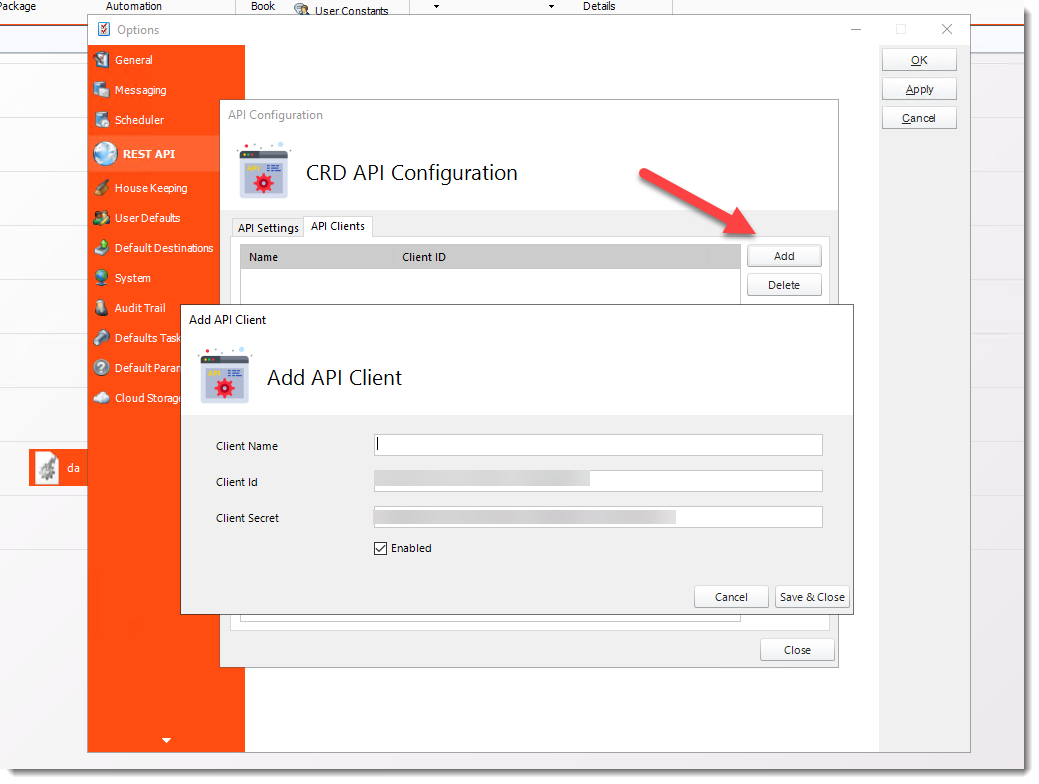This screenshot has width=1039, height=784.
Task: Click inside the Client Name field
Action: [x=597, y=444]
